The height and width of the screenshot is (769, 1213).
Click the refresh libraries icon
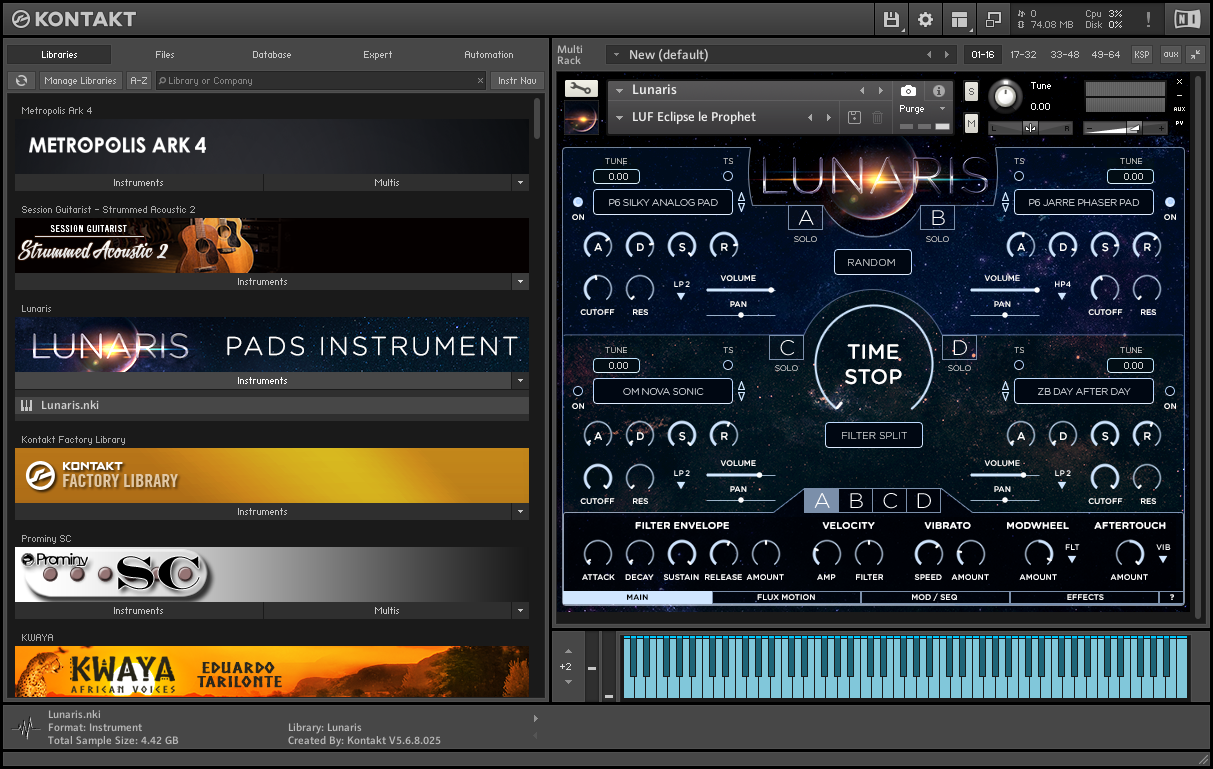tap(21, 81)
